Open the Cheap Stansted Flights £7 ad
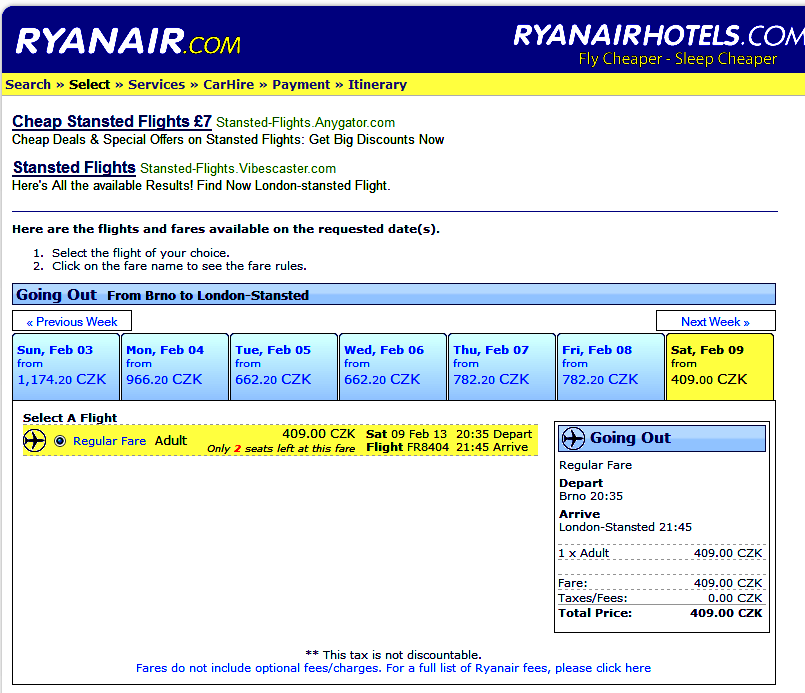This screenshot has width=805, height=693. 112,122
